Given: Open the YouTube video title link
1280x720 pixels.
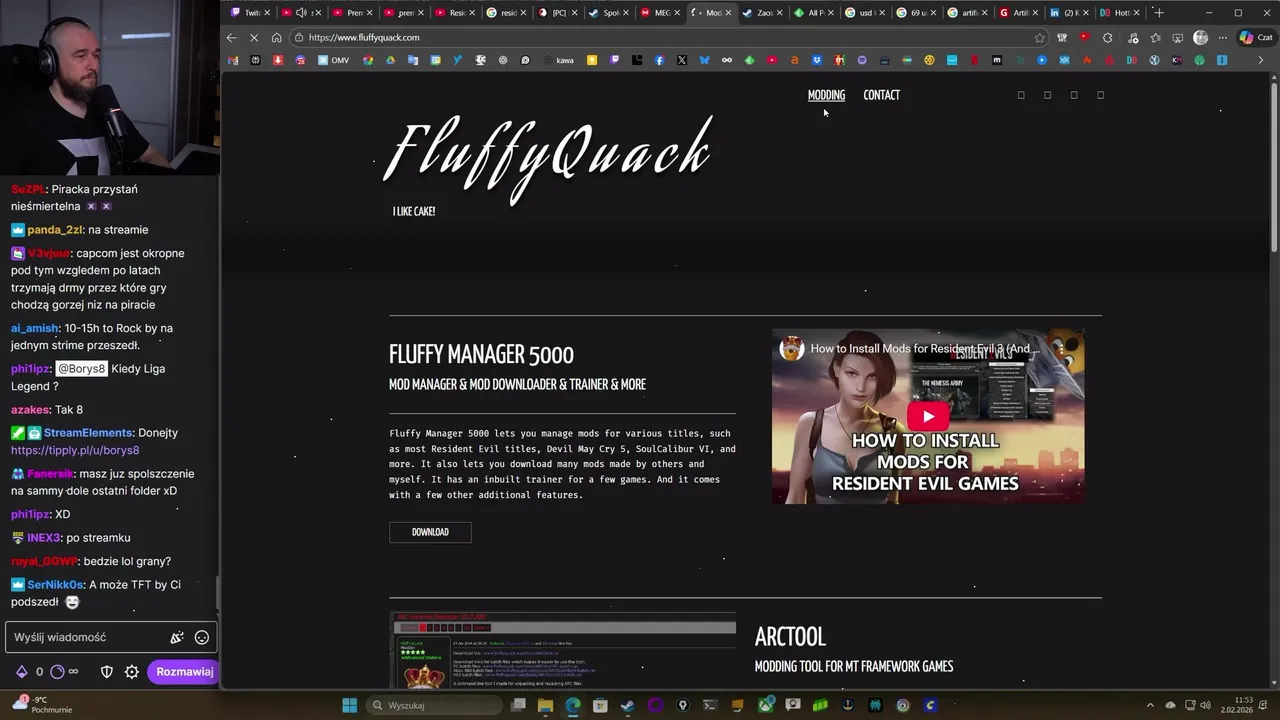Looking at the screenshot, I should pos(925,349).
